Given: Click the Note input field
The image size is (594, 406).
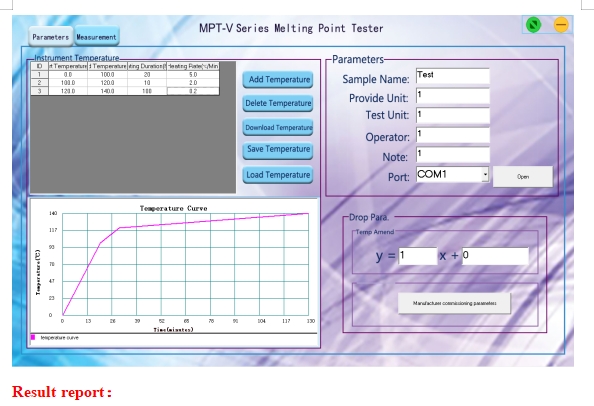Looking at the screenshot, I should point(453,155).
